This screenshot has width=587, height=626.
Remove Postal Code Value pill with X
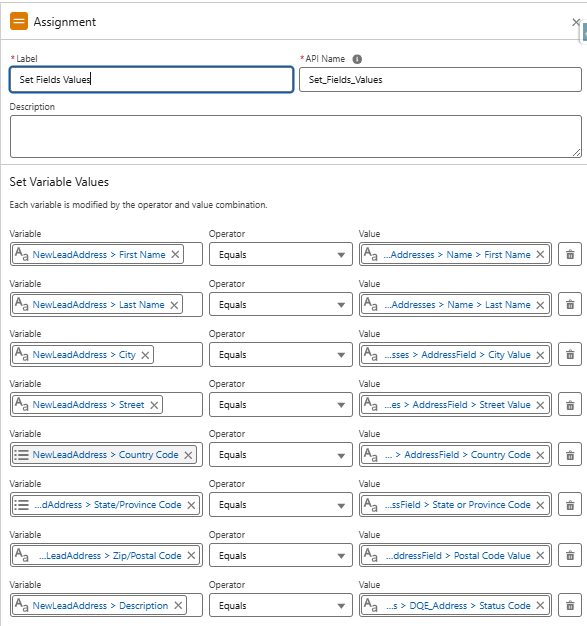tap(540, 555)
